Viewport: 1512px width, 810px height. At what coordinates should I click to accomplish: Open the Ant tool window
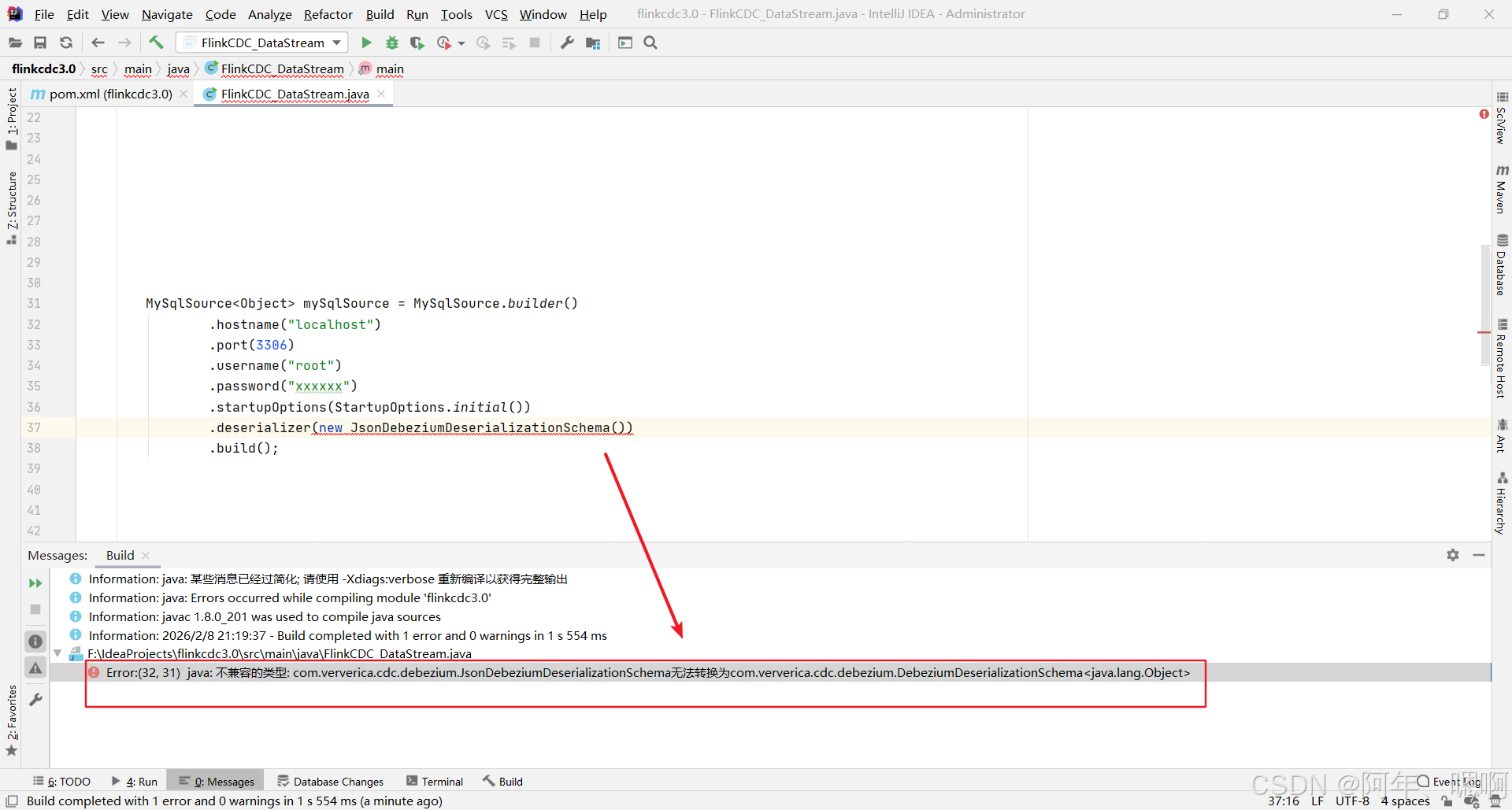(x=1502, y=435)
